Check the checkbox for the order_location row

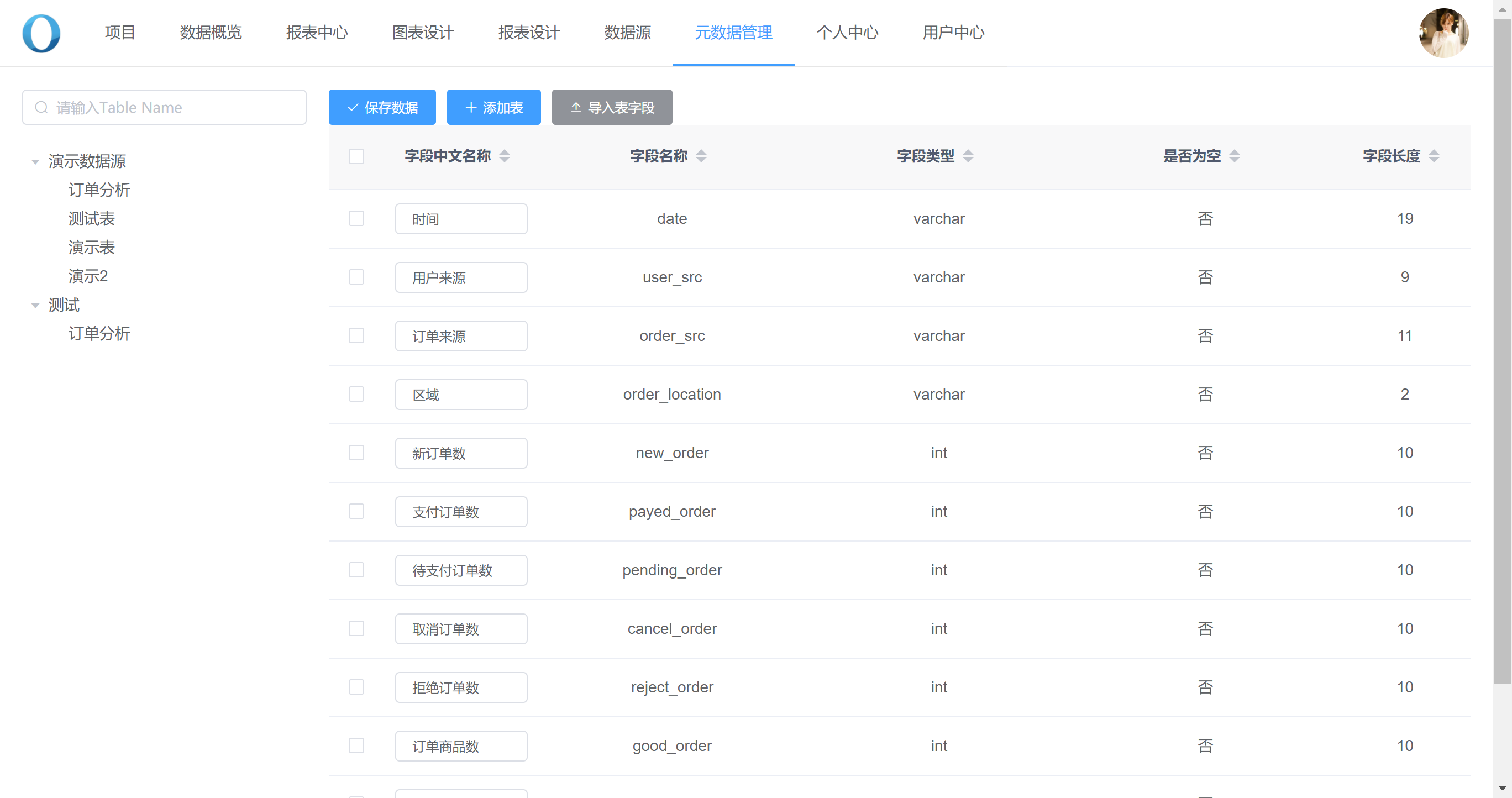(356, 395)
